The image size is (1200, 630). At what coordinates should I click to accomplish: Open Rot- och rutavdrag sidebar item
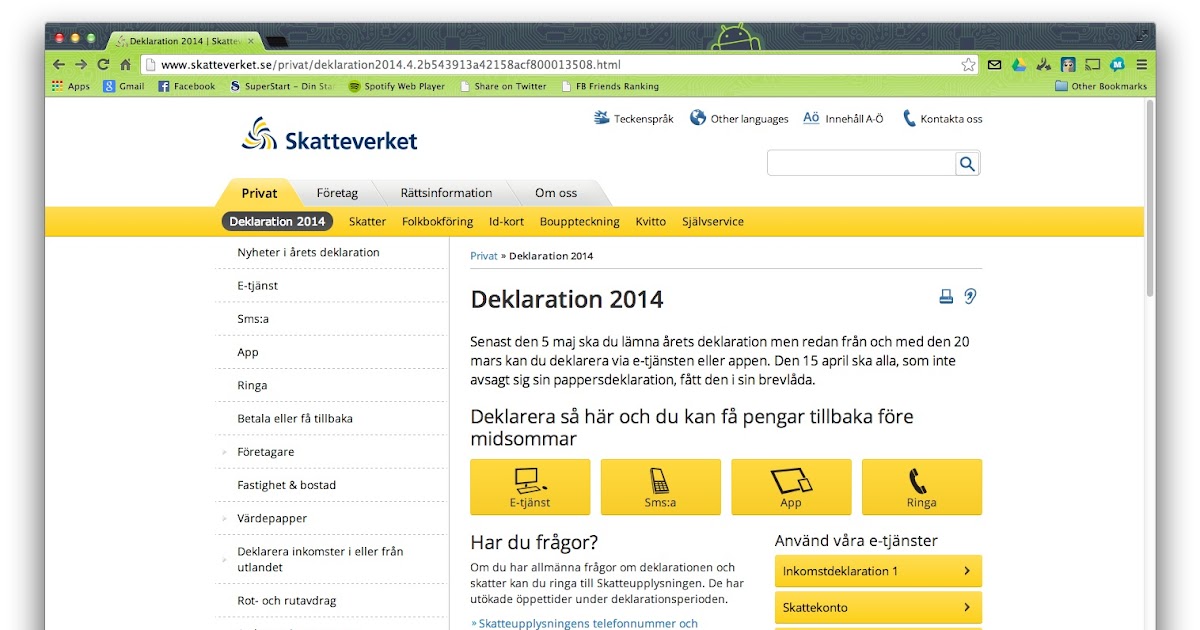(286, 601)
